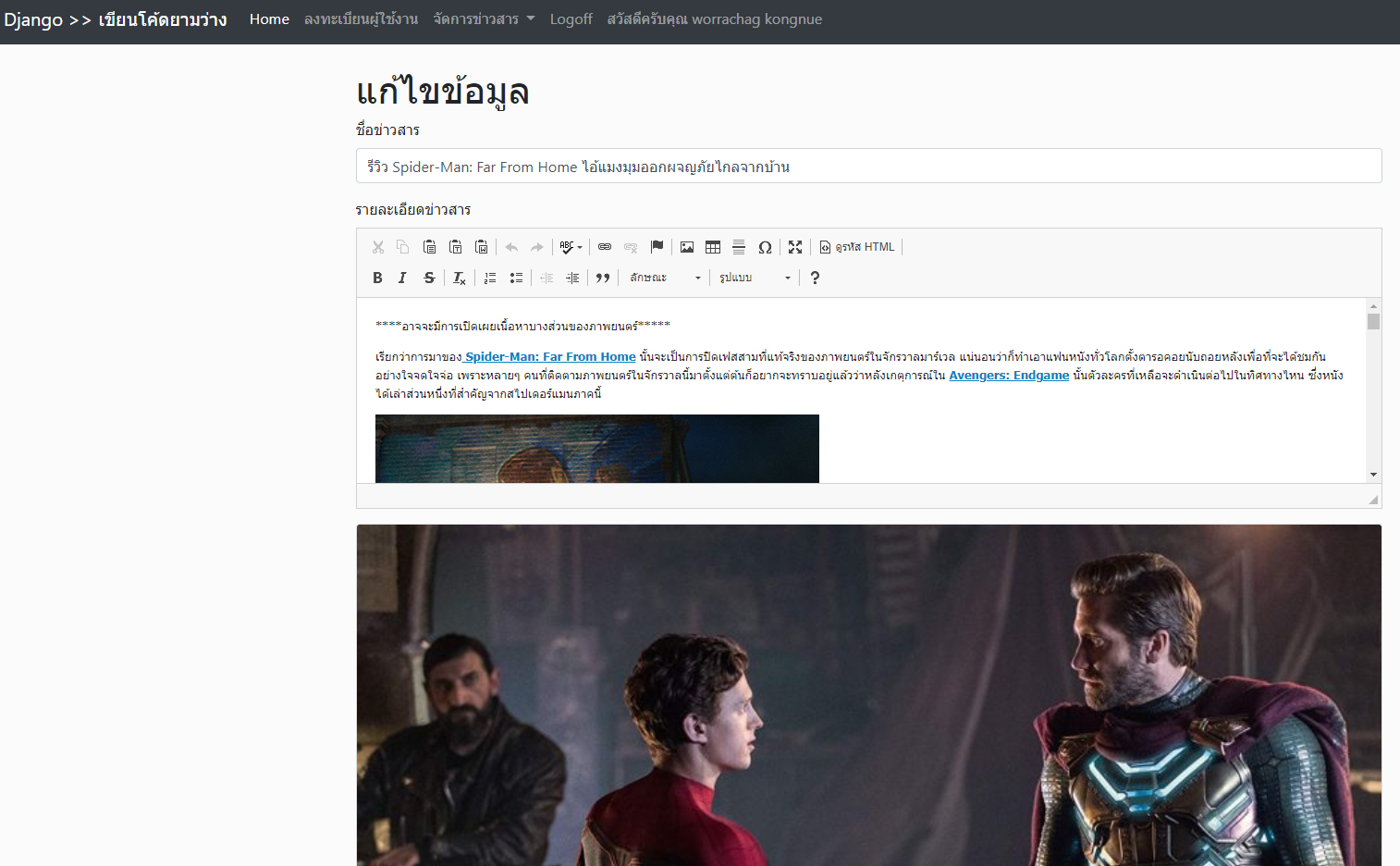Image resolution: width=1400 pixels, height=866 pixels.
Task: Click the แก้ไขข้อมูล heading
Action: [442, 93]
